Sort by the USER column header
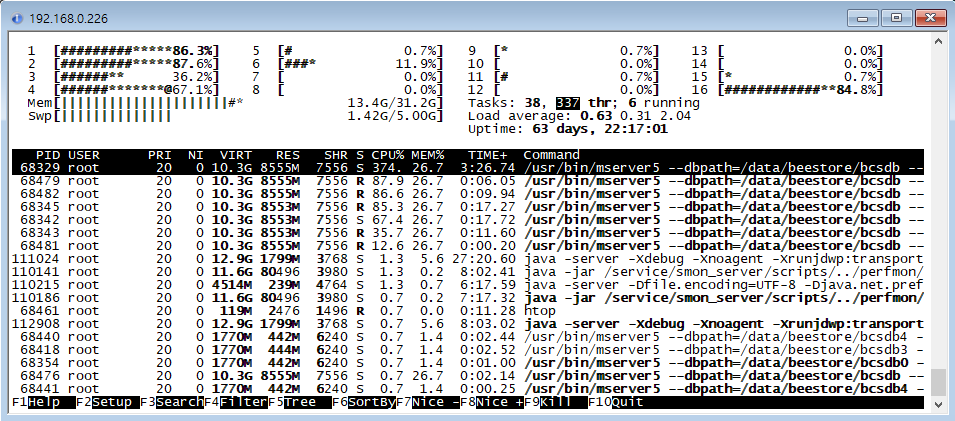Screen dimensions: 955x421 point(83,155)
